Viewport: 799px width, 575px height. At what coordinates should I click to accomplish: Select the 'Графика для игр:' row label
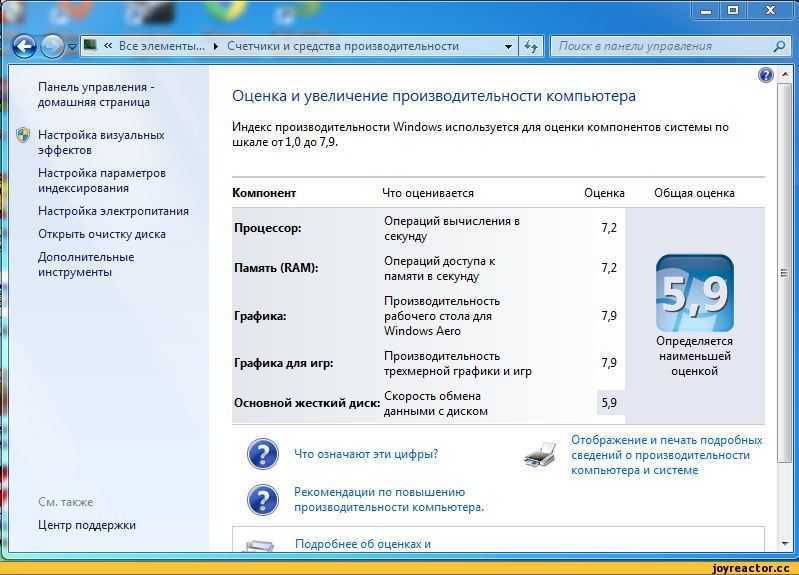283,363
